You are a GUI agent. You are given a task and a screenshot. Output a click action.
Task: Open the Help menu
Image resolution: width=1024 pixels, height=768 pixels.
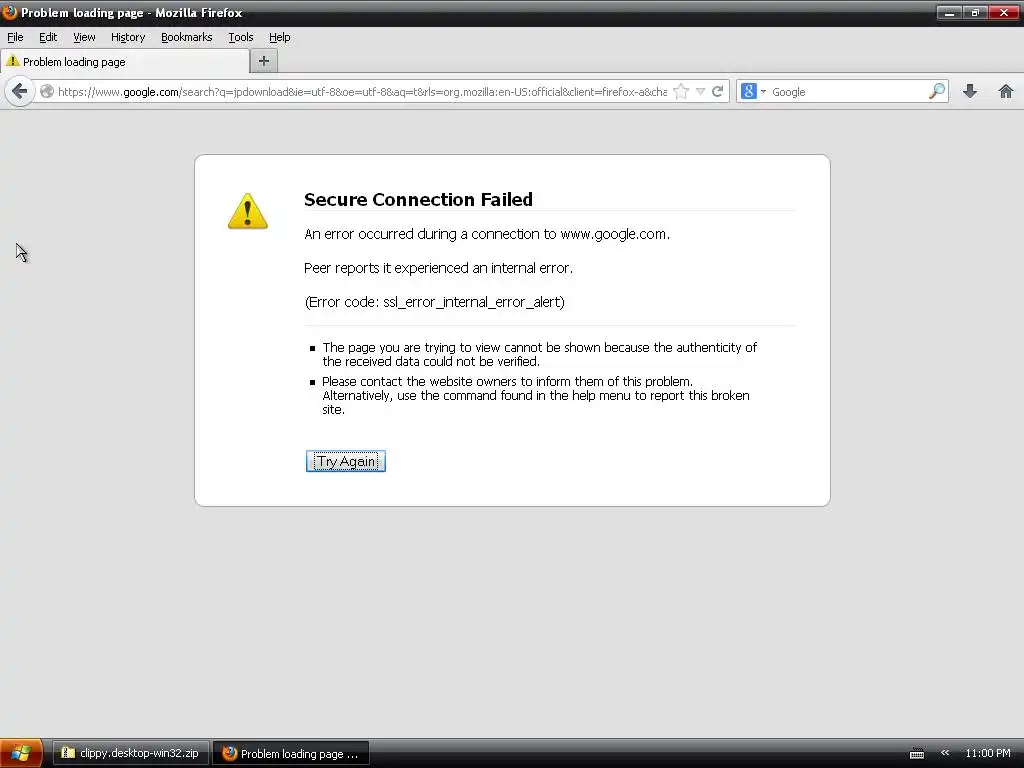click(280, 37)
